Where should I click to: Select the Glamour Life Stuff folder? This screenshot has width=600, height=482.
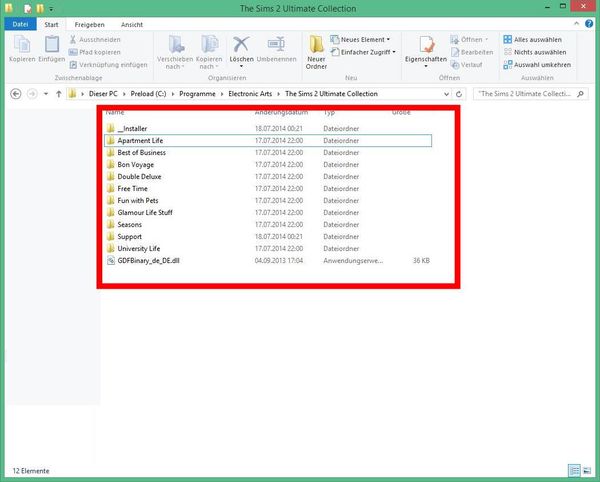click(268, 212)
